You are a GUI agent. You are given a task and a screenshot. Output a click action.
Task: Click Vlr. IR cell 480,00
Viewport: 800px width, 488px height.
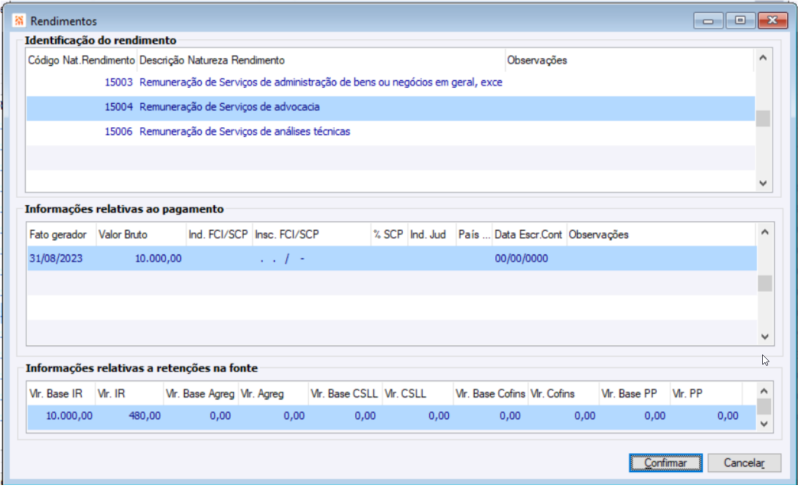pos(144,416)
